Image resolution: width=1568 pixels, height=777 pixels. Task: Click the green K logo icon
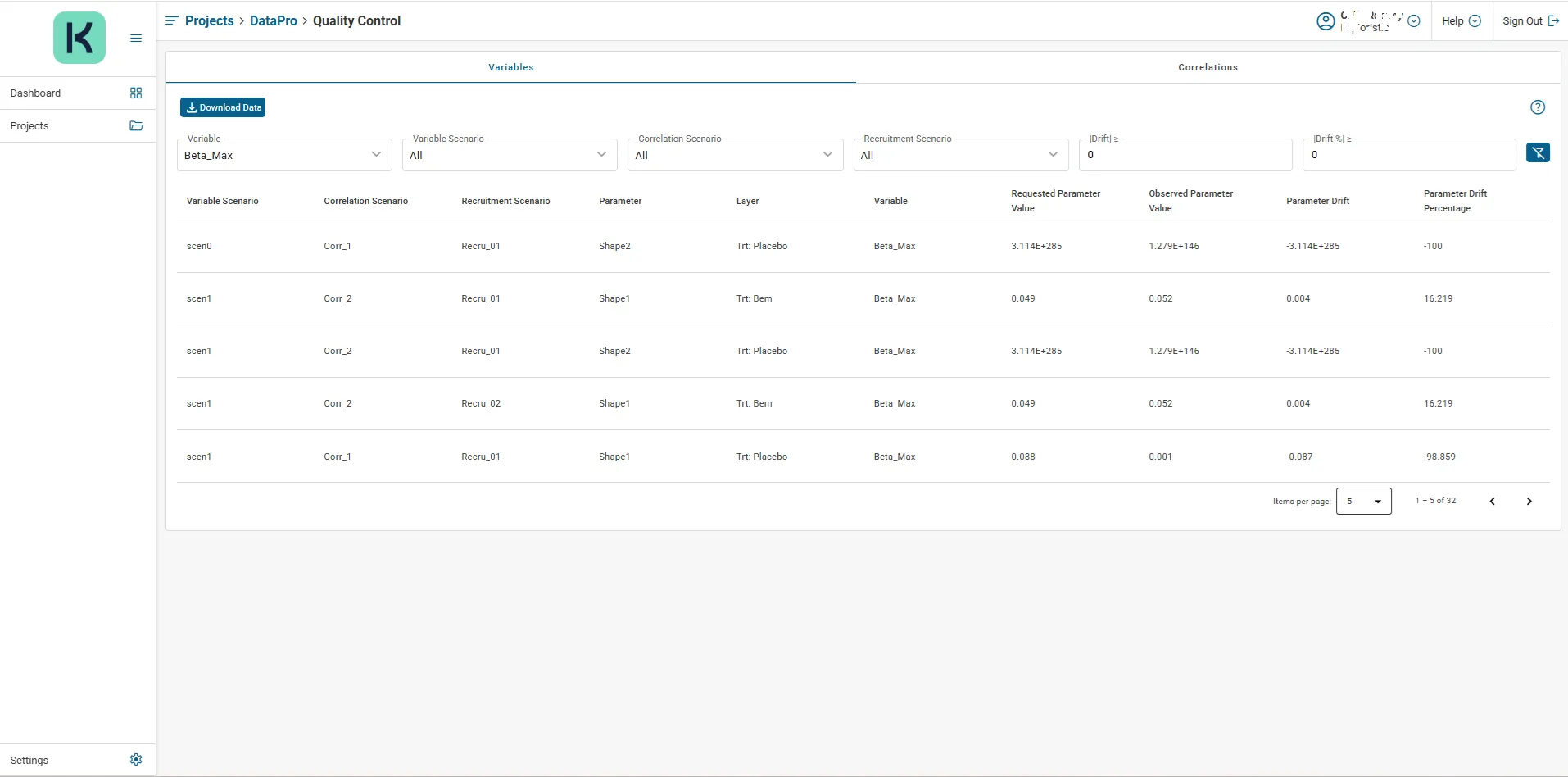79,38
